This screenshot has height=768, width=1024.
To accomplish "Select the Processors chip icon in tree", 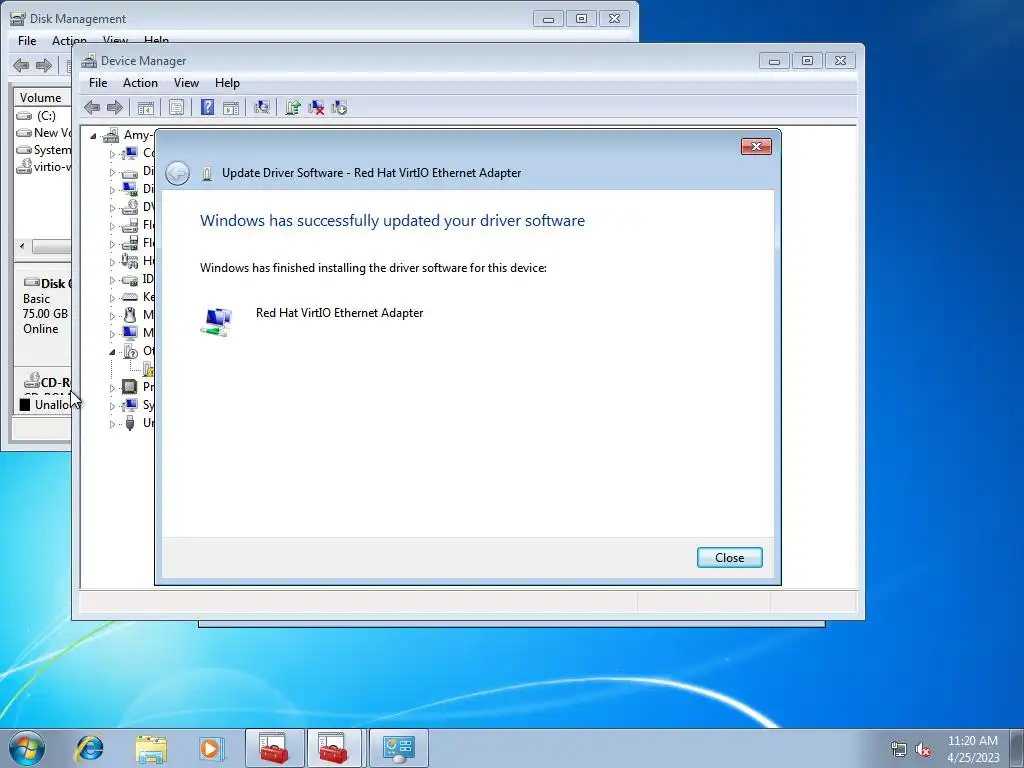I will pyautogui.click(x=130, y=387).
